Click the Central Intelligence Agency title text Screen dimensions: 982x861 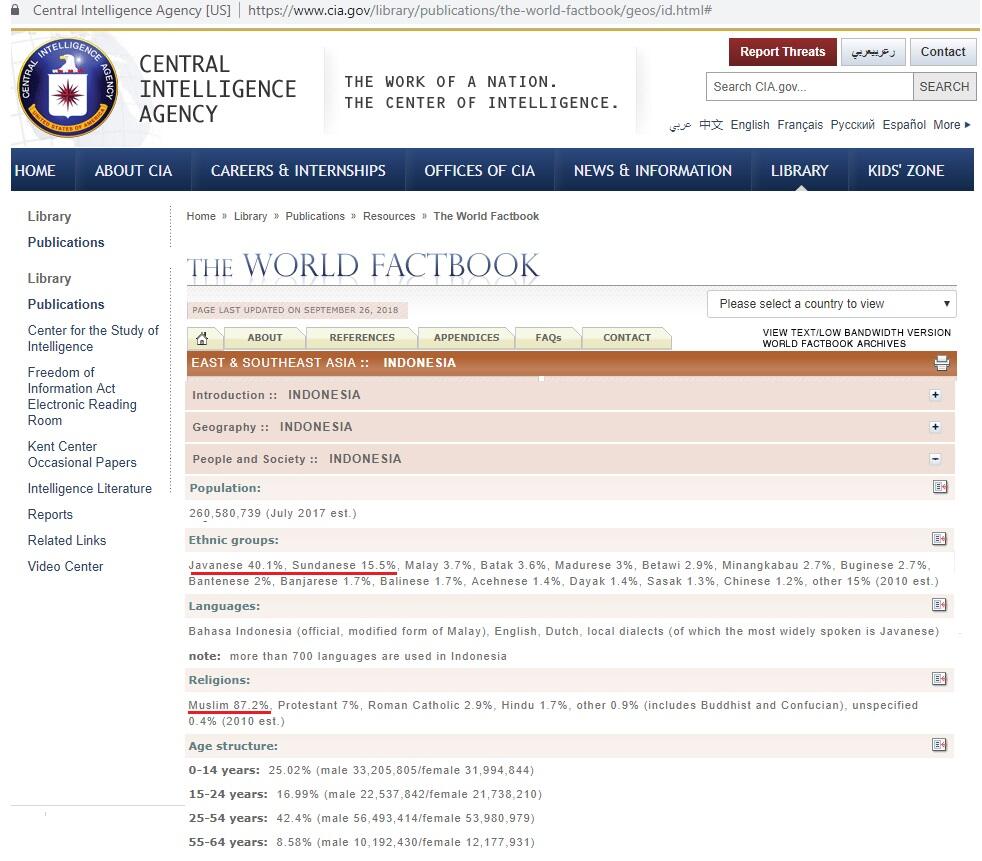point(217,89)
